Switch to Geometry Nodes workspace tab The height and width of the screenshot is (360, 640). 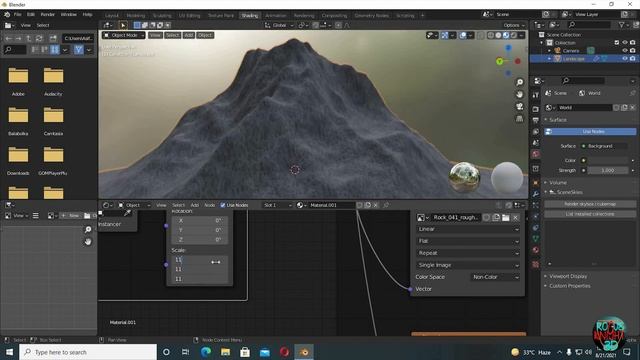pyautogui.click(x=371, y=16)
